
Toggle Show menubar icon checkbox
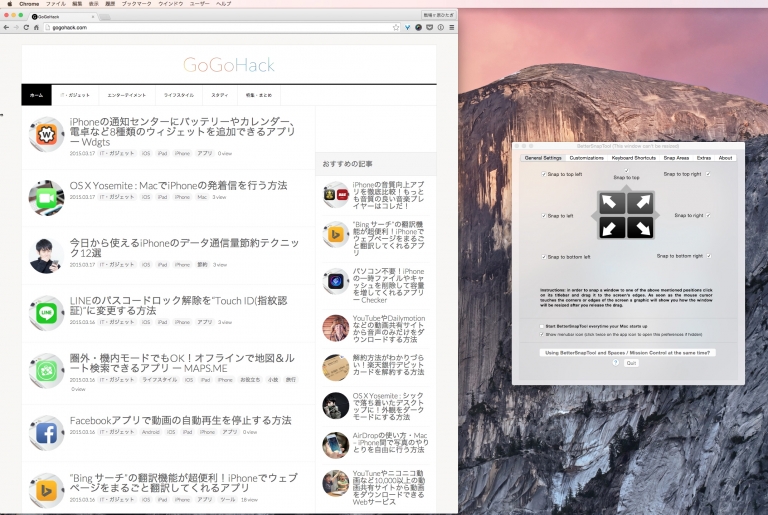coord(542,335)
